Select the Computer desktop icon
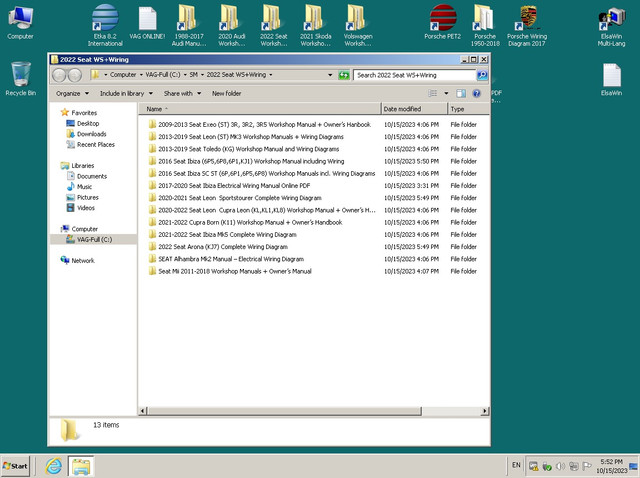The image size is (640, 478). (x=20, y=22)
